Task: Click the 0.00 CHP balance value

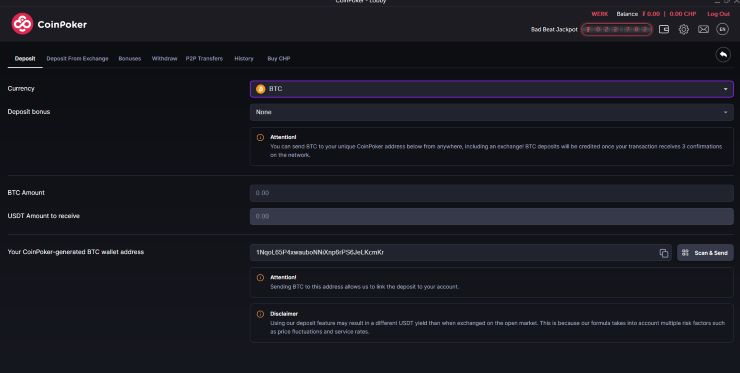Action: [x=683, y=14]
